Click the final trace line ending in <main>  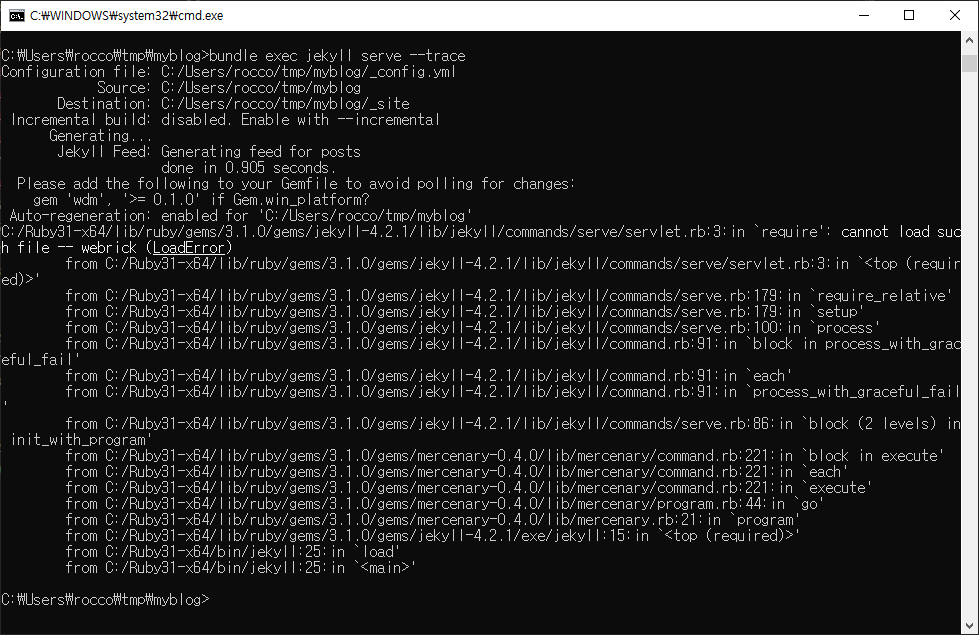(x=240, y=567)
